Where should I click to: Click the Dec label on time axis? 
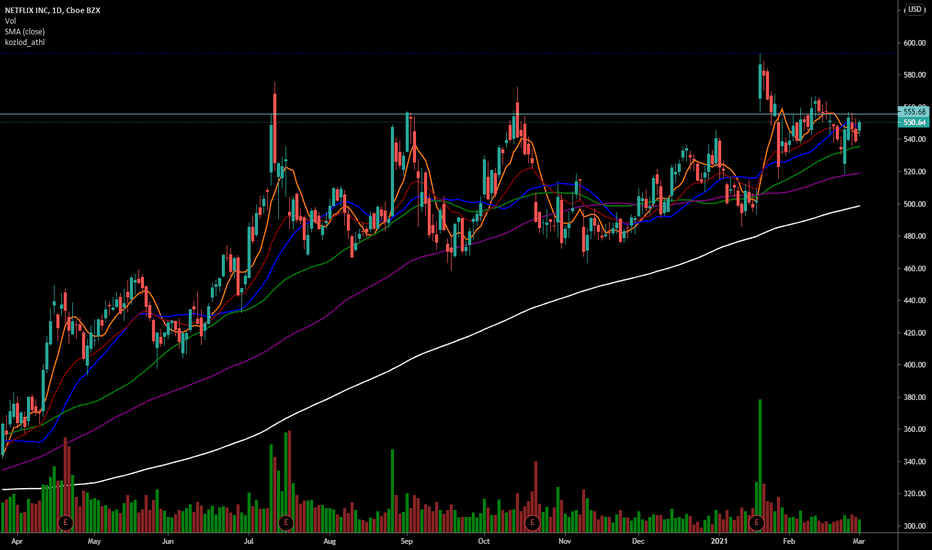pyautogui.click(x=638, y=542)
